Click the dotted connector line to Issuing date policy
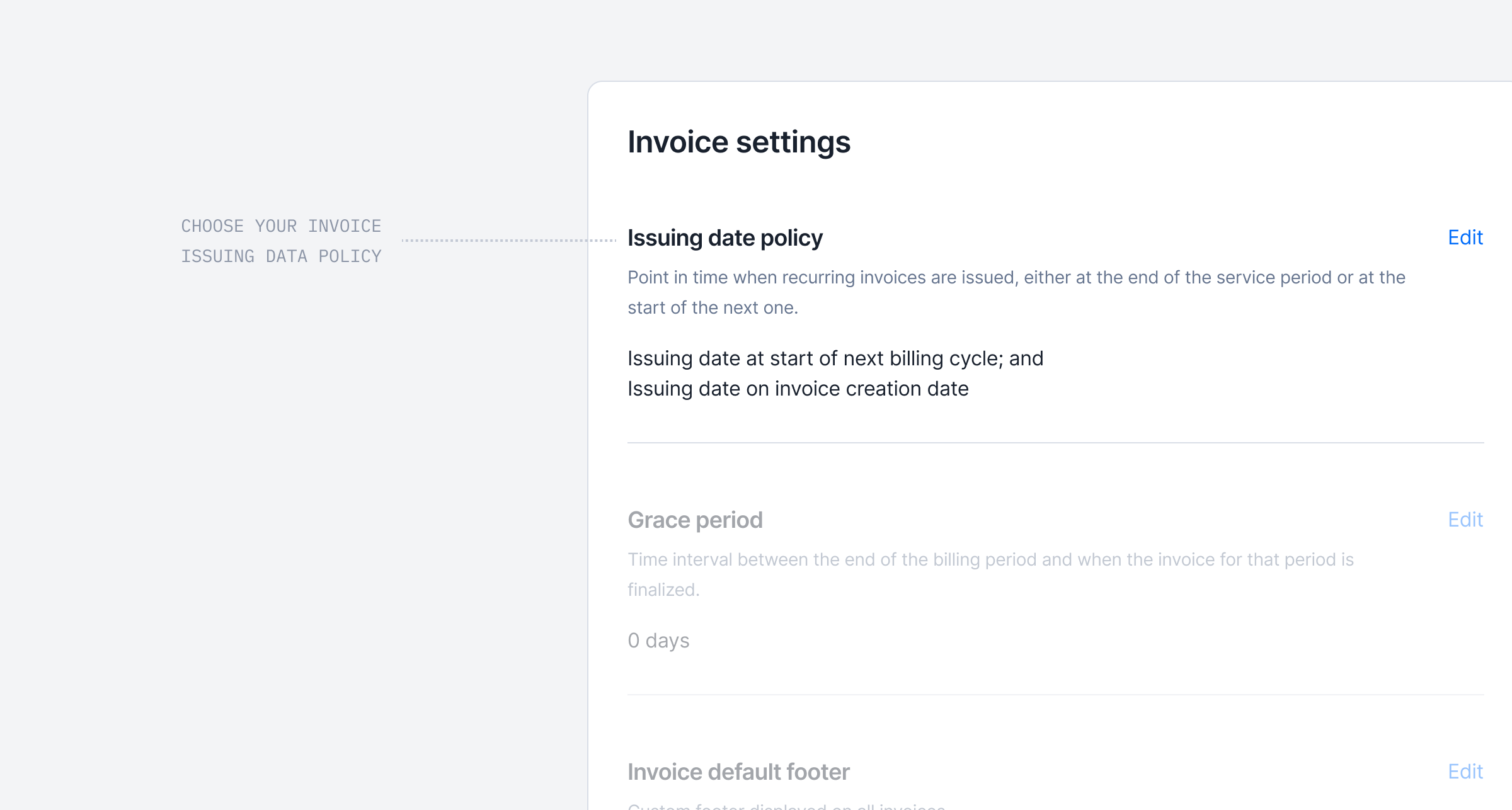The width and height of the screenshot is (1512, 810). (508, 240)
